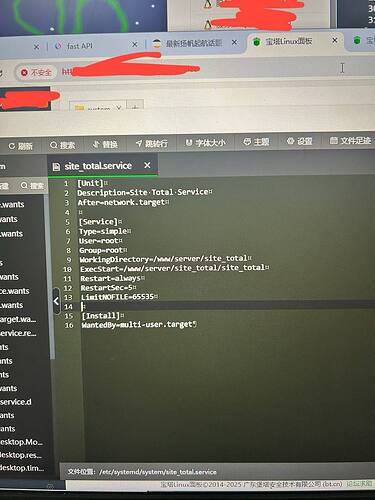The height and width of the screenshot is (500, 375).
Task: Open the desktop.res... item in sidebar
Action: tap(21, 455)
